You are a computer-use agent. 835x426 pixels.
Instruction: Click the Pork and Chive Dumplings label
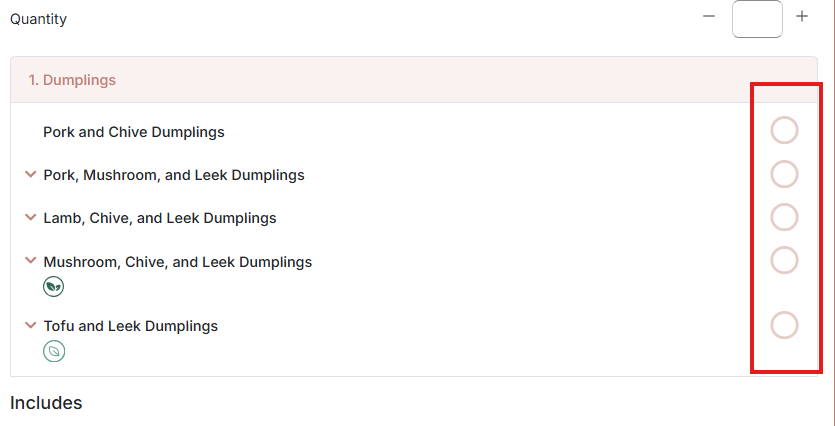134,132
